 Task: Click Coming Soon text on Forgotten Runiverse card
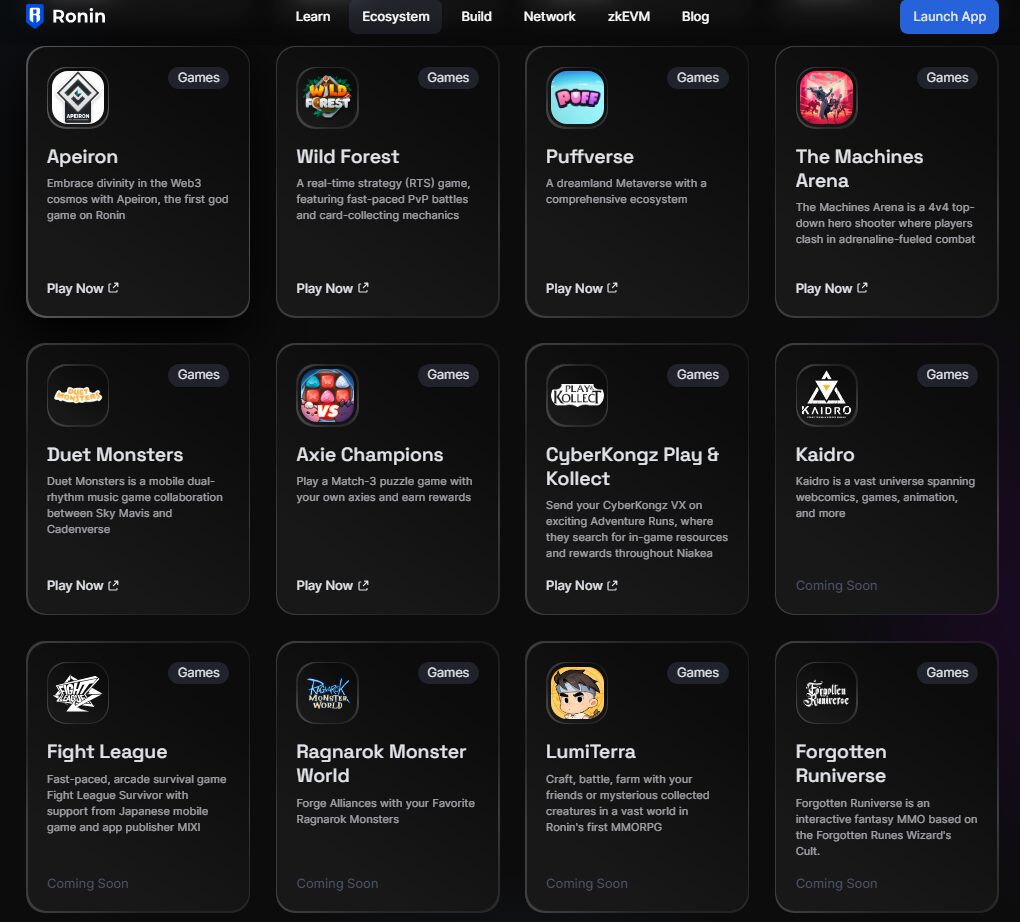pyautogui.click(x=836, y=884)
